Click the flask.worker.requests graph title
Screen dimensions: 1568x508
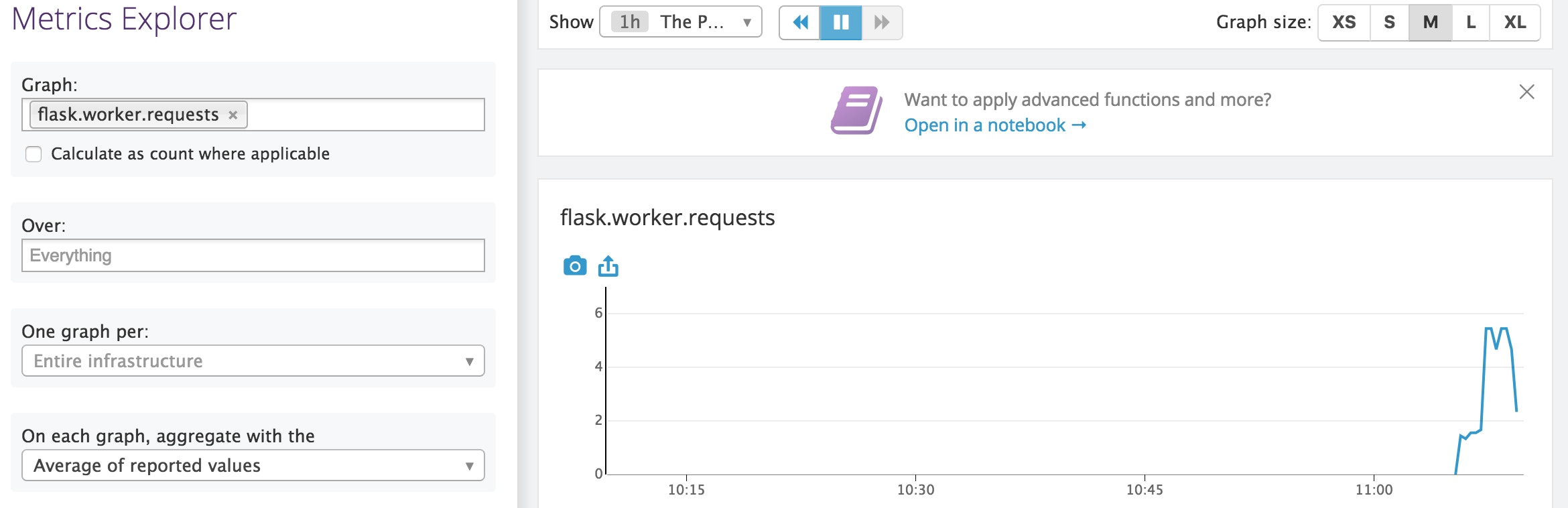tap(667, 218)
